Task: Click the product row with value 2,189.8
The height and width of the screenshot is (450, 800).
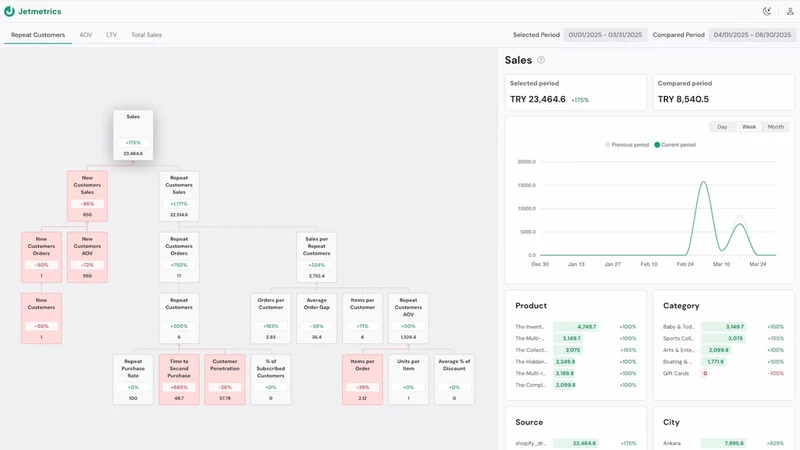Action: 576,373
